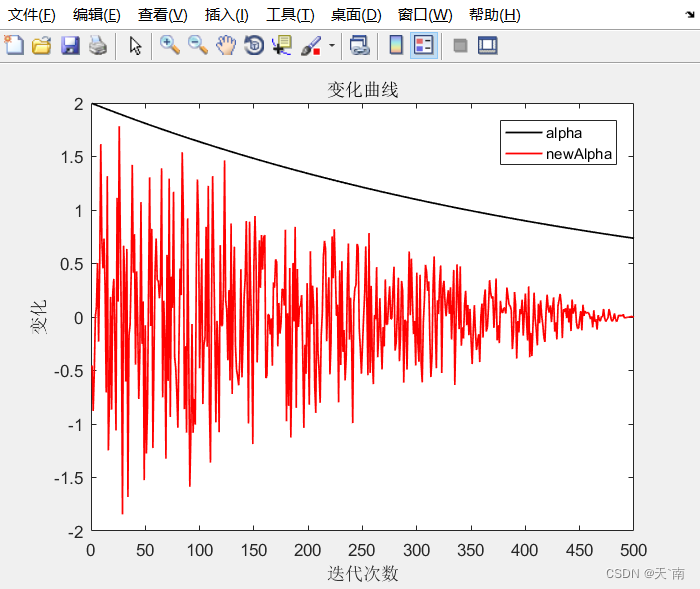Select the Rotate 3D tool
Viewport: 700px width, 589px height.
(254, 46)
